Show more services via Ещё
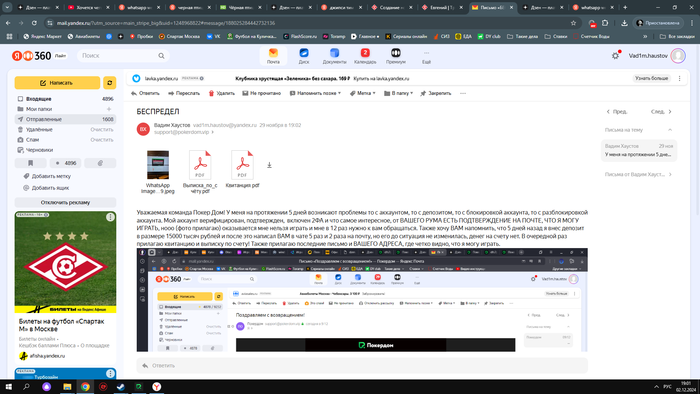 [x=426, y=56]
